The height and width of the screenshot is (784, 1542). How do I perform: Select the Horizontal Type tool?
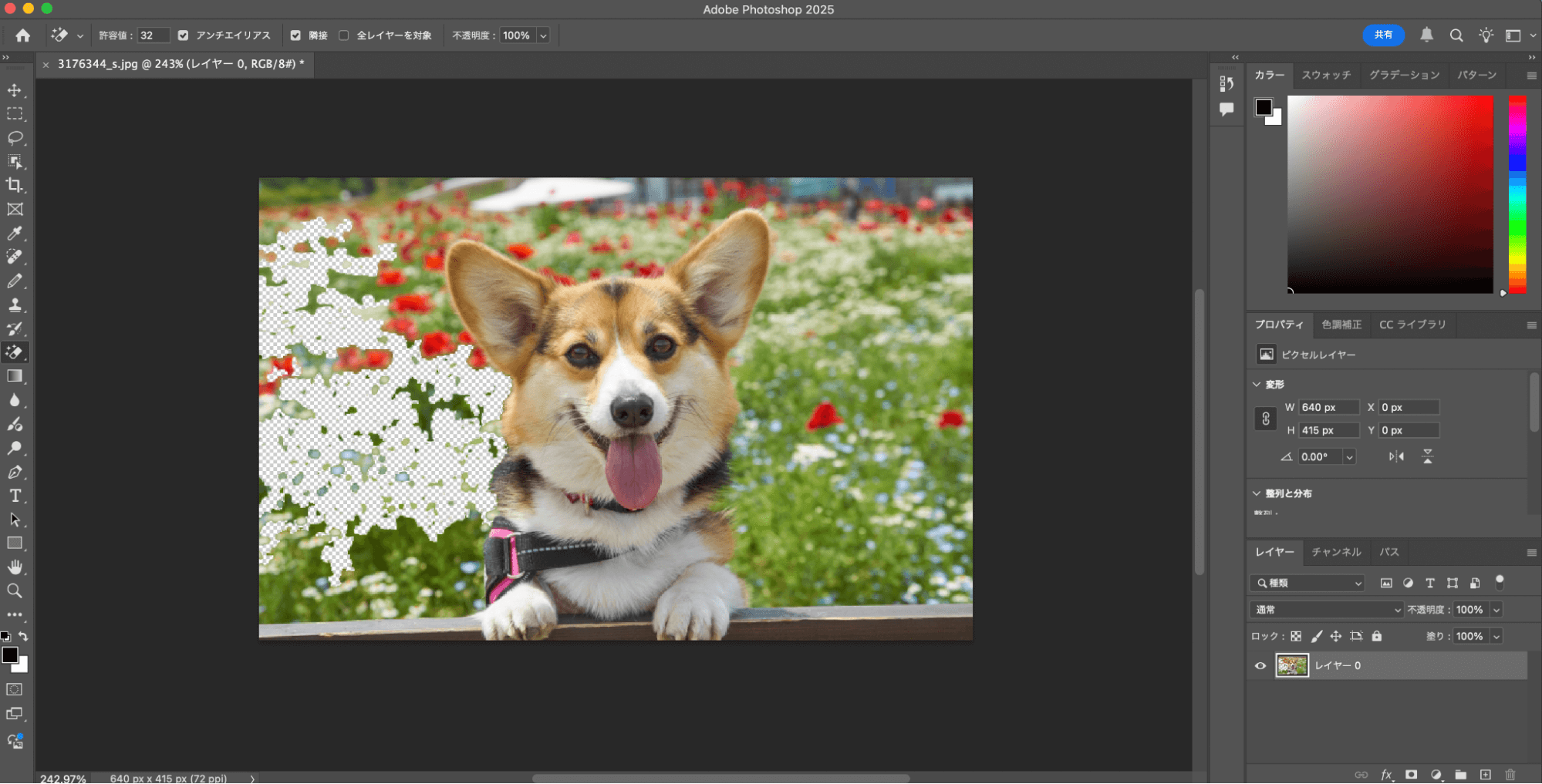(15, 496)
